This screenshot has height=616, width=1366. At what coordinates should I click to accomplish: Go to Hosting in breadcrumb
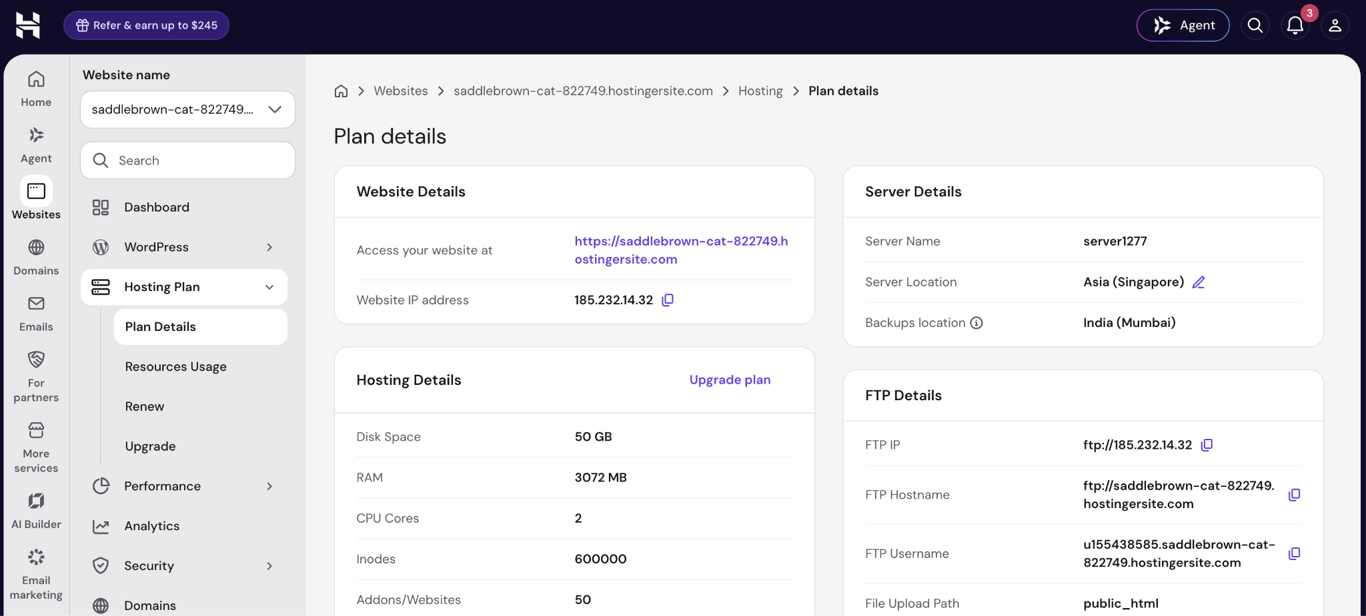pyautogui.click(x=760, y=91)
